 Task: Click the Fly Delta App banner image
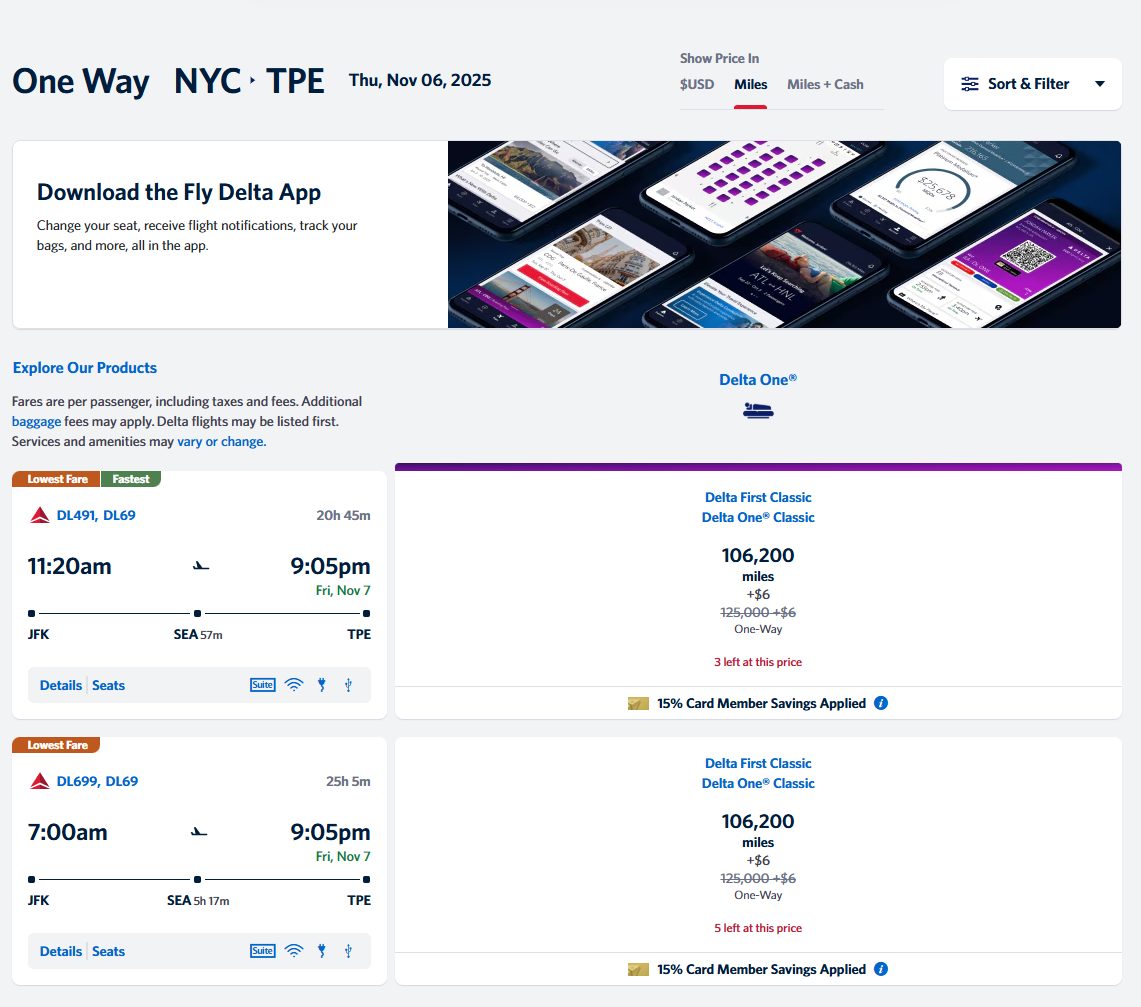coord(784,234)
